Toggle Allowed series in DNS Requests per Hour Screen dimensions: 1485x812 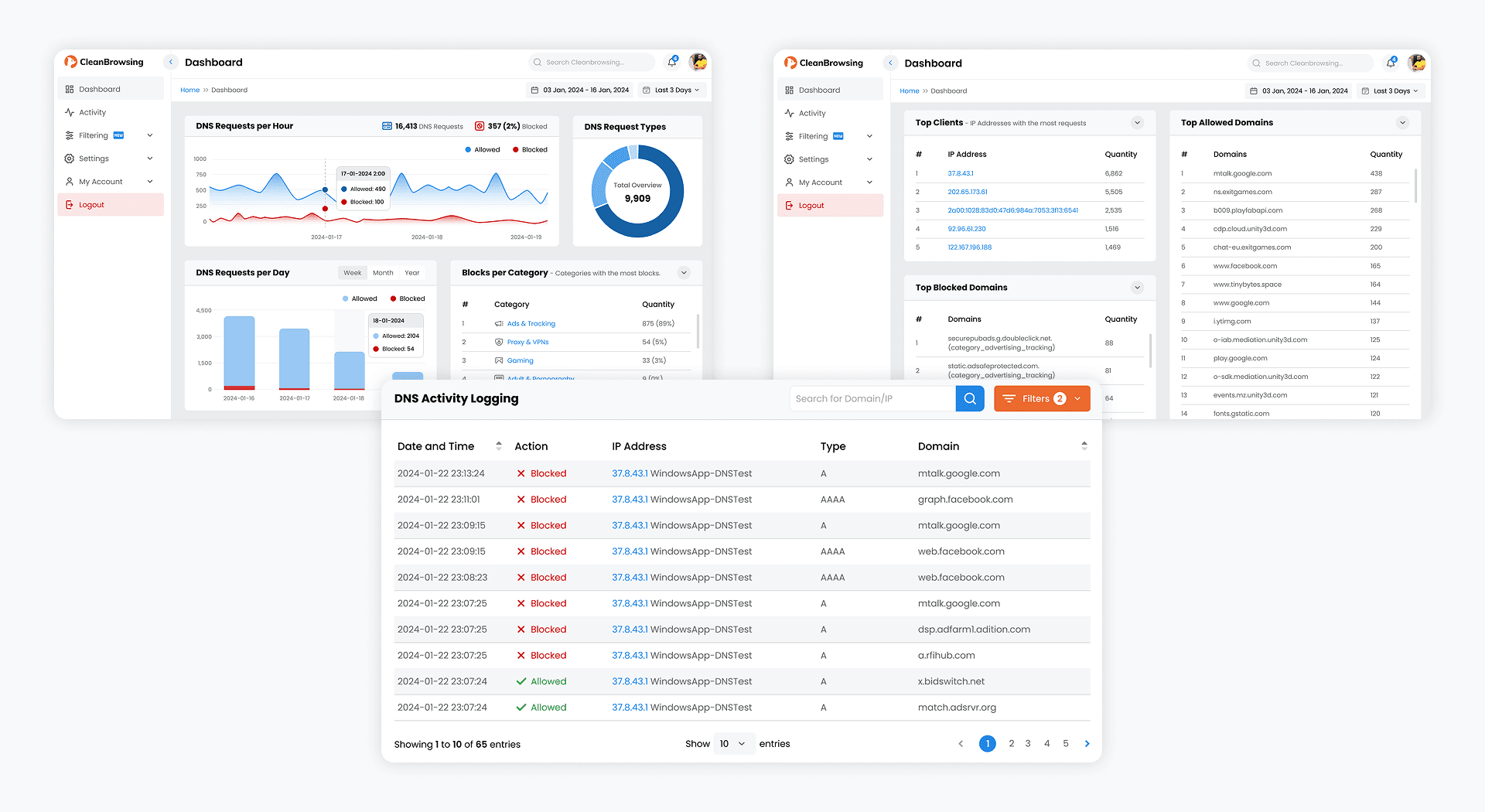click(482, 150)
